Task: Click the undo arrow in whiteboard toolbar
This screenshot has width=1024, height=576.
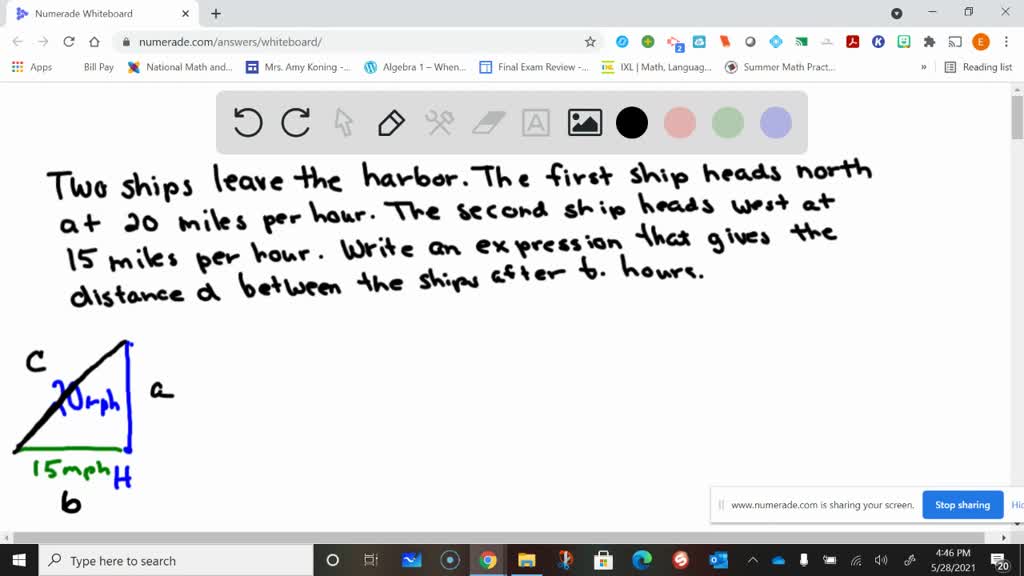Action: pos(248,123)
